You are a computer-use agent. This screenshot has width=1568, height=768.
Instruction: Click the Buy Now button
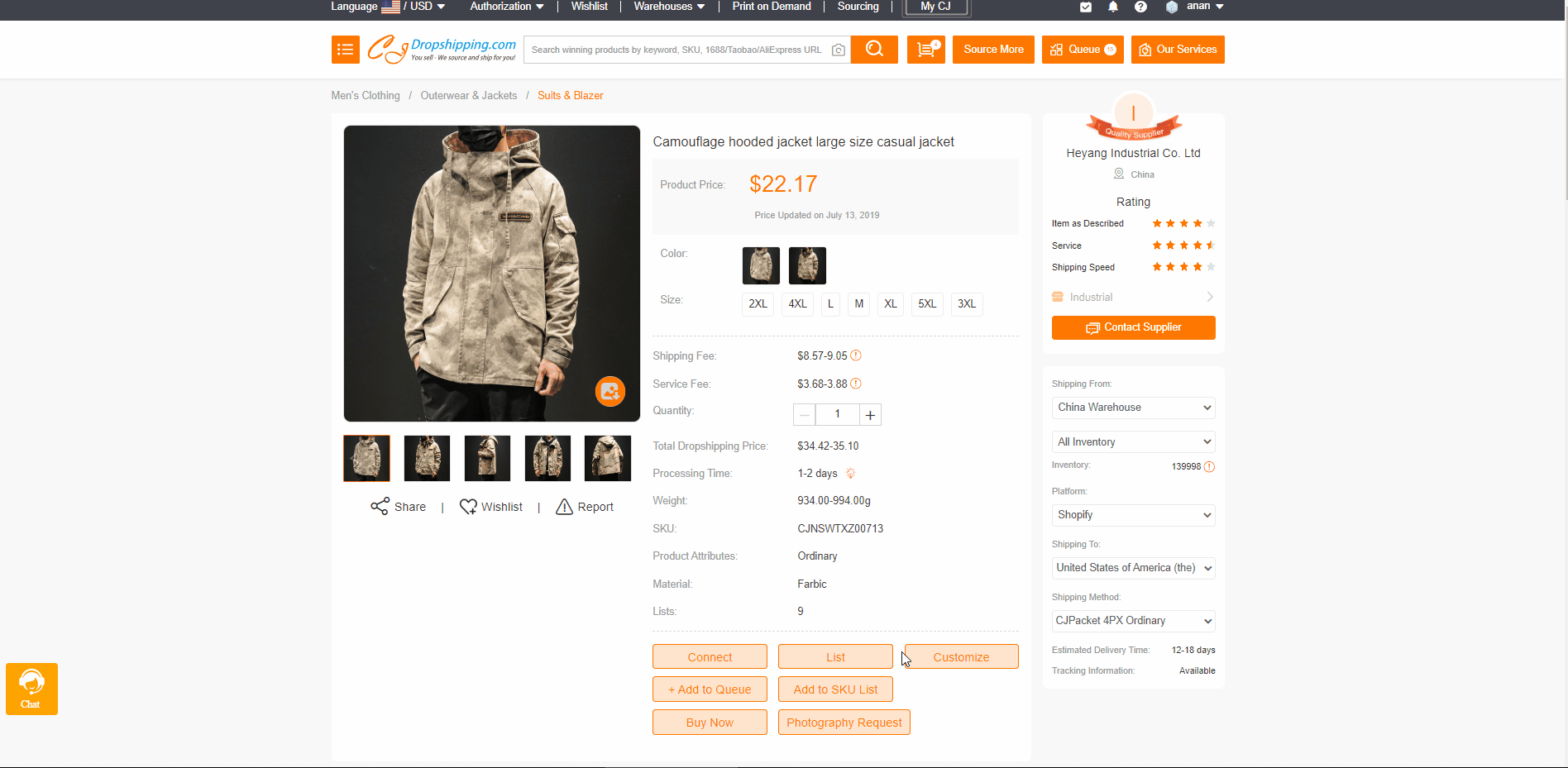[710, 723]
